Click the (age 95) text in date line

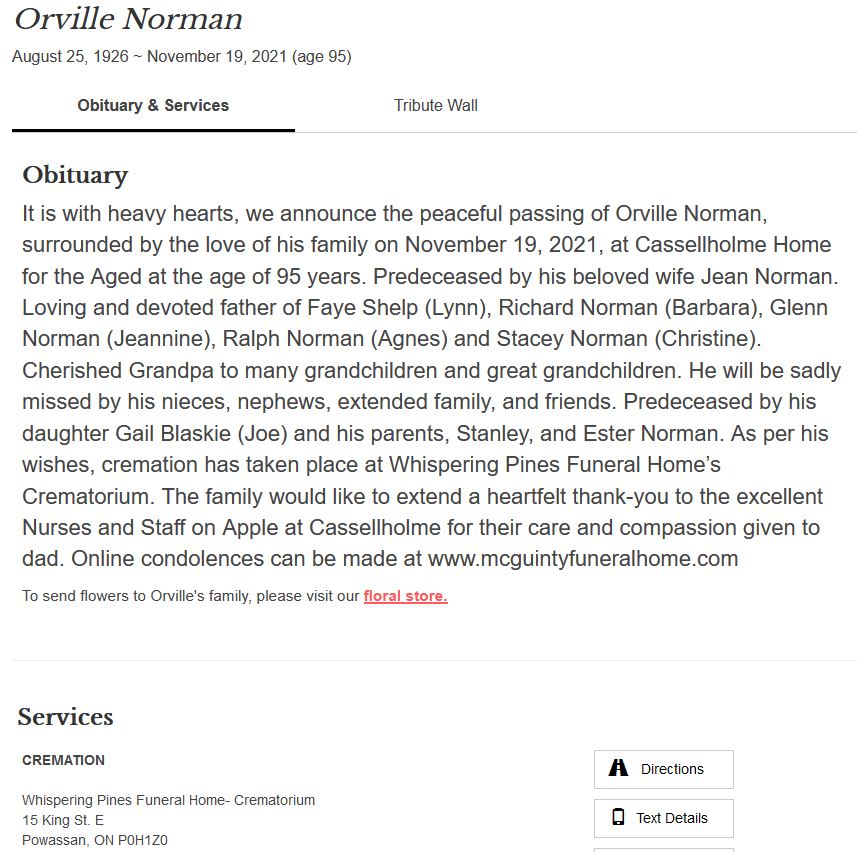click(x=322, y=57)
